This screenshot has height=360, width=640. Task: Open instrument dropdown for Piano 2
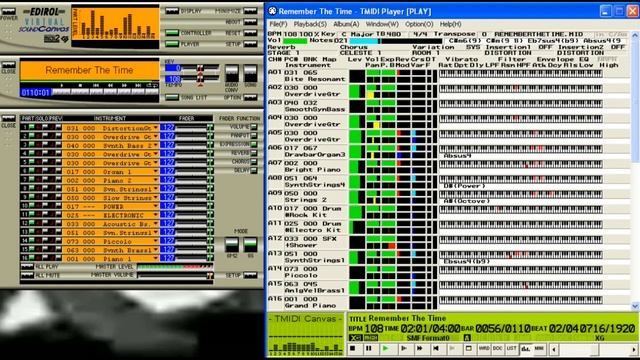point(155,180)
